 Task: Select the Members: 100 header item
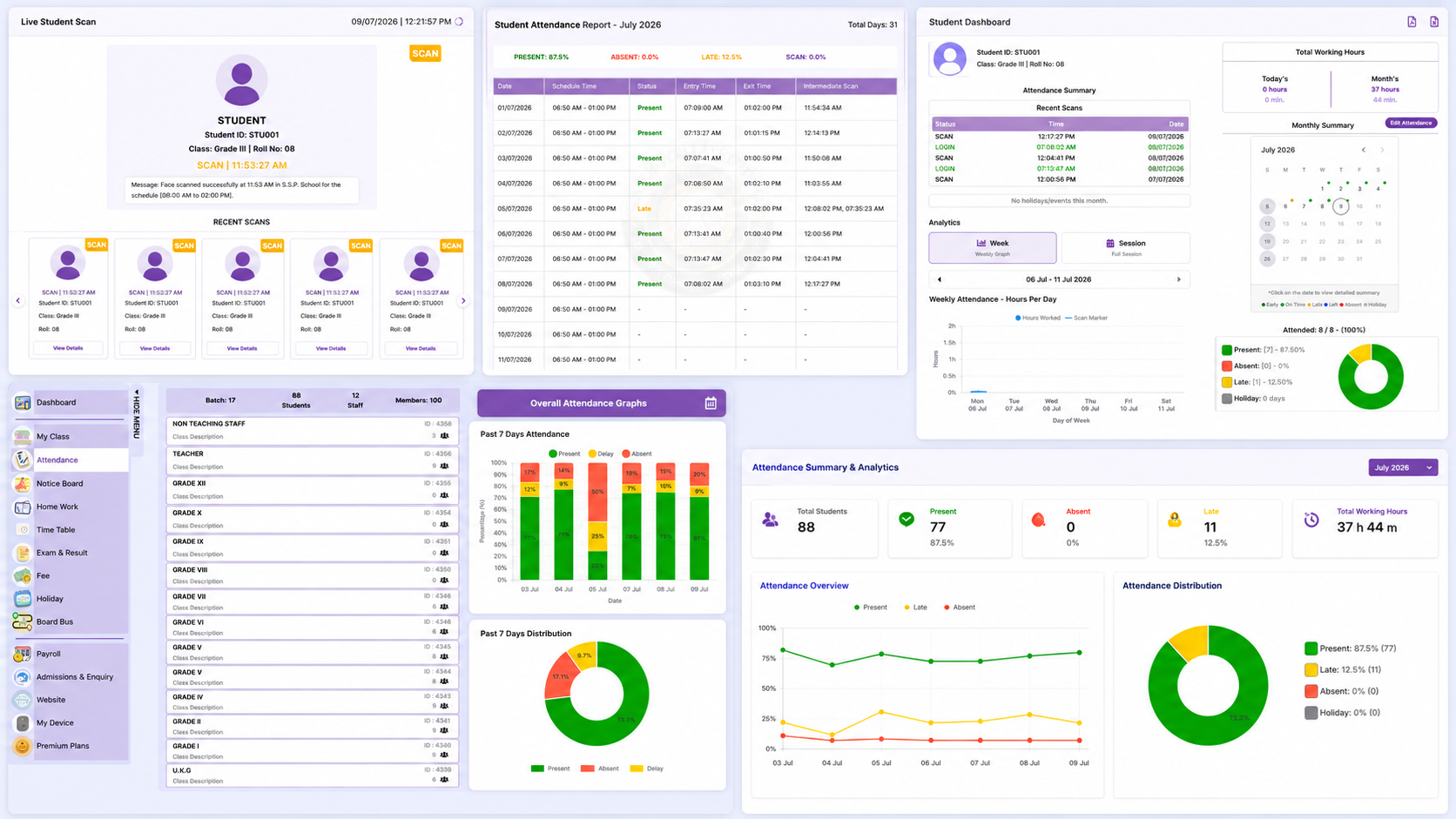tap(418, 400)
